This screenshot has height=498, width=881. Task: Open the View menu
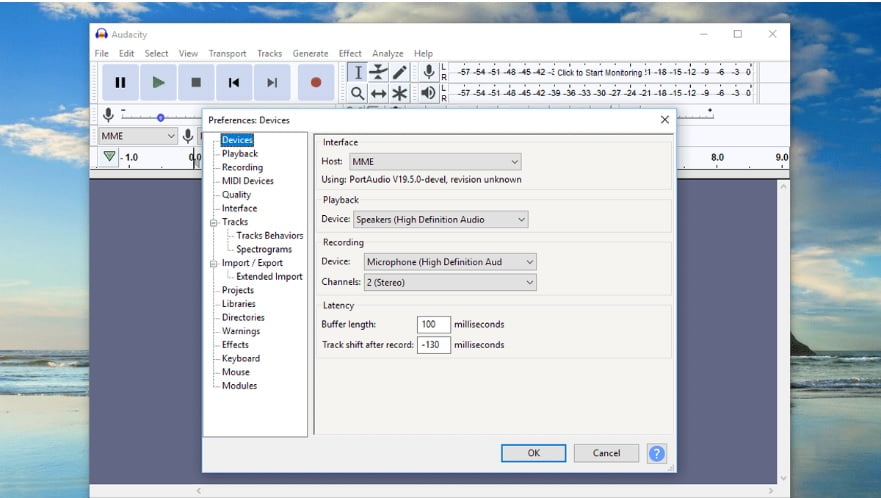[188, 53]
